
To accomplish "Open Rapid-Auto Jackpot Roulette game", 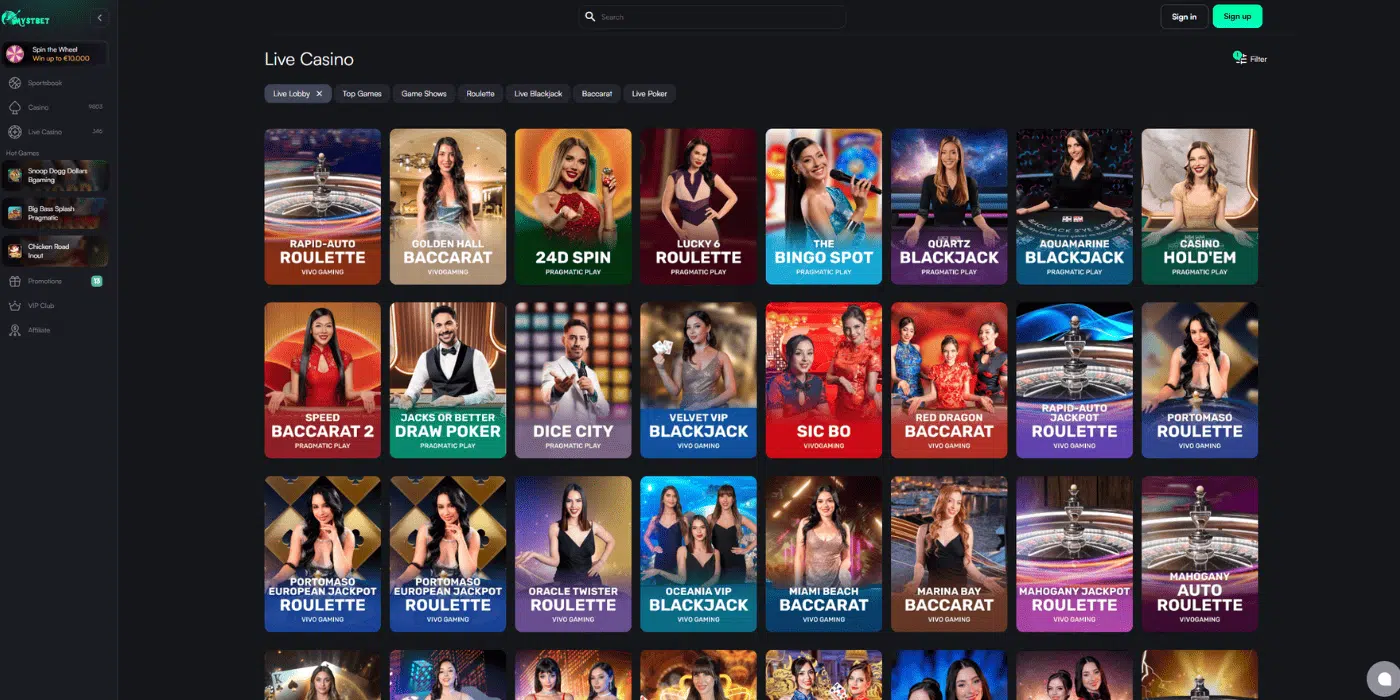I will 1075,380.
